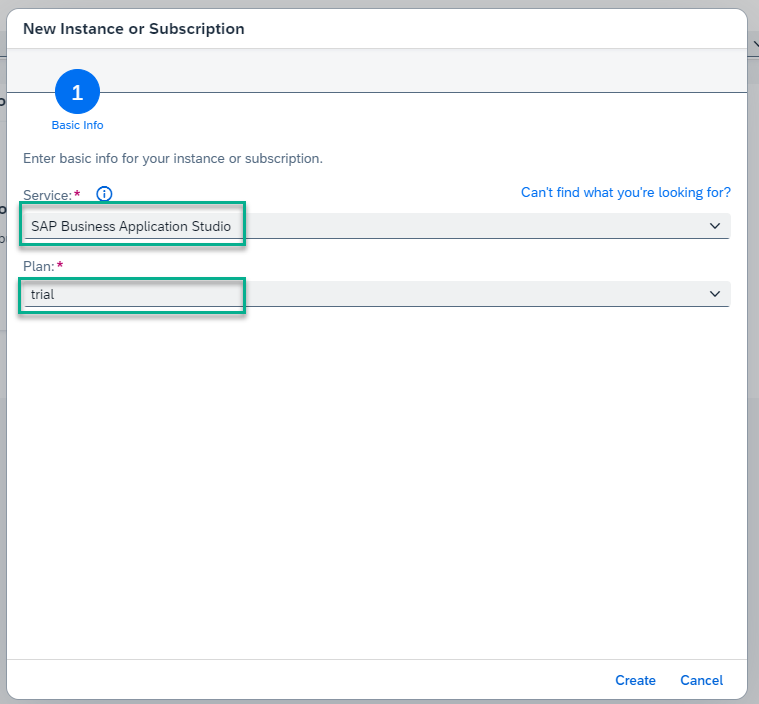This screenshot has height=704, width=759.
Task: Click the Service field label
Action: point(46,194)
